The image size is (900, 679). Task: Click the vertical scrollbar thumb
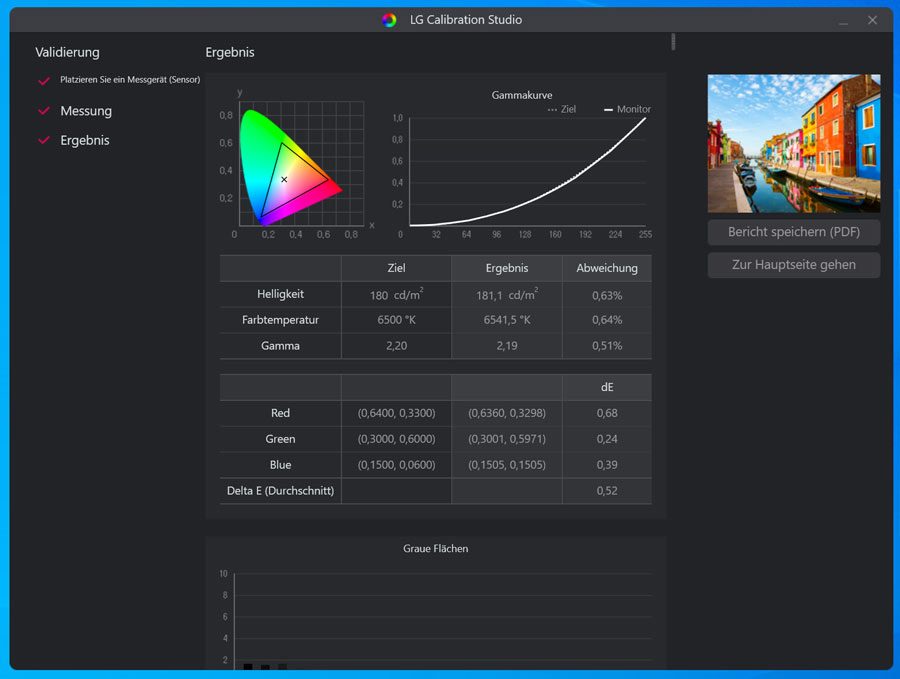[x=673, y=41]
